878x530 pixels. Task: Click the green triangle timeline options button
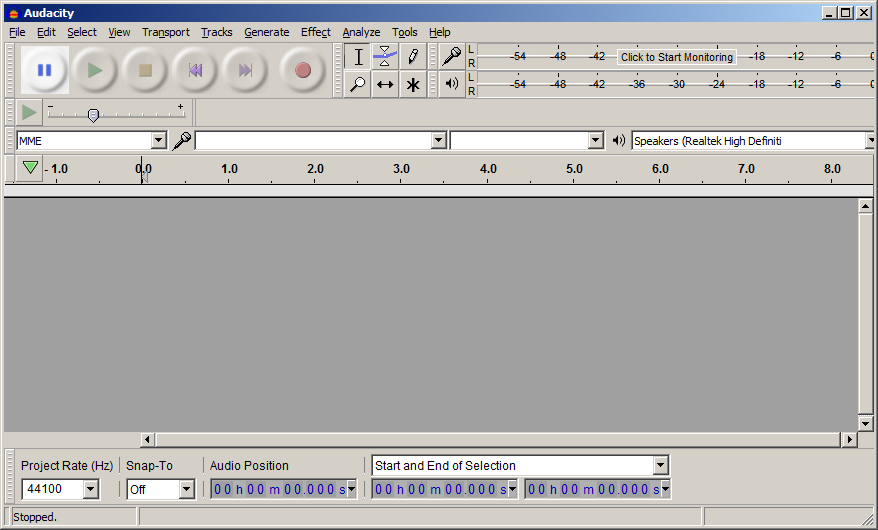click(30, 168)
